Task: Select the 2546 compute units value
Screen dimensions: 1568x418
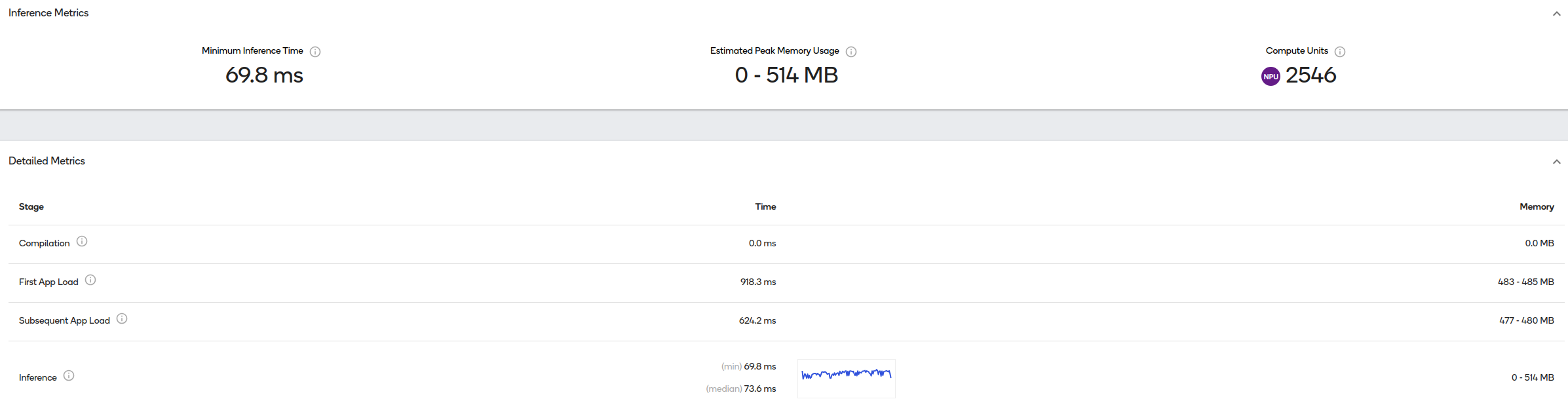Action: 1310,75
